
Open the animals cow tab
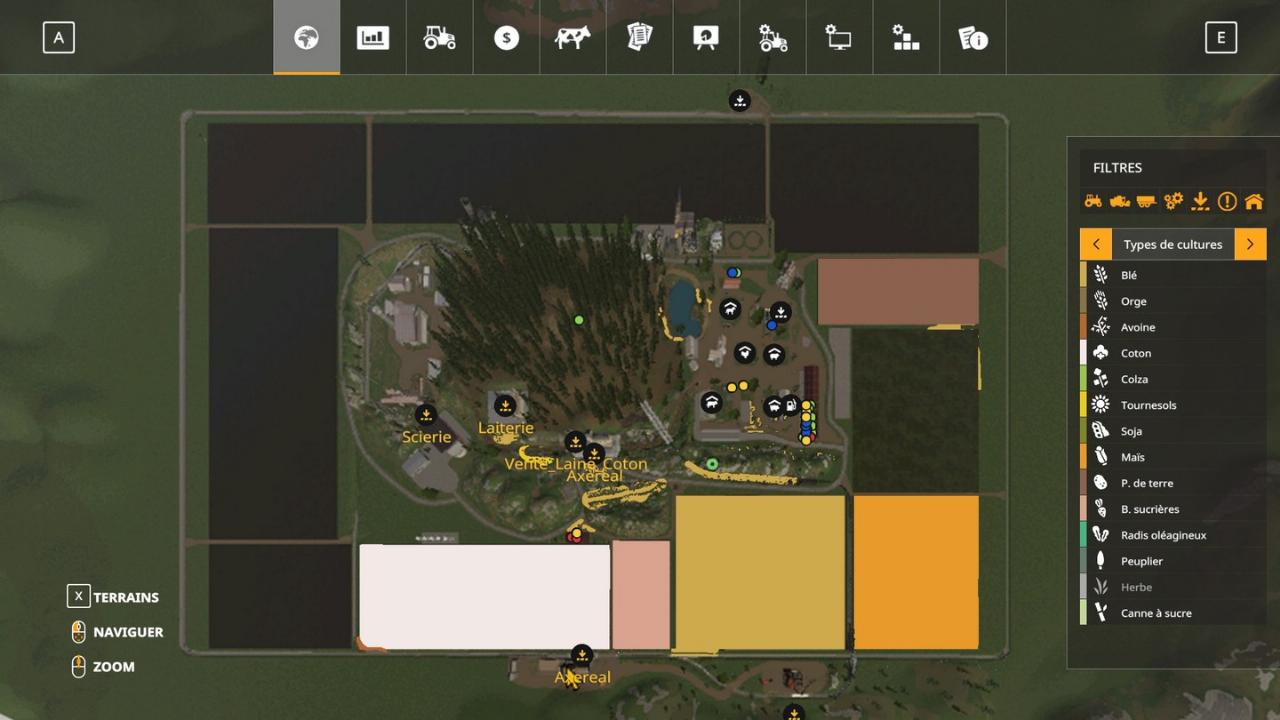pyautogui.click(x=573, y=38)
